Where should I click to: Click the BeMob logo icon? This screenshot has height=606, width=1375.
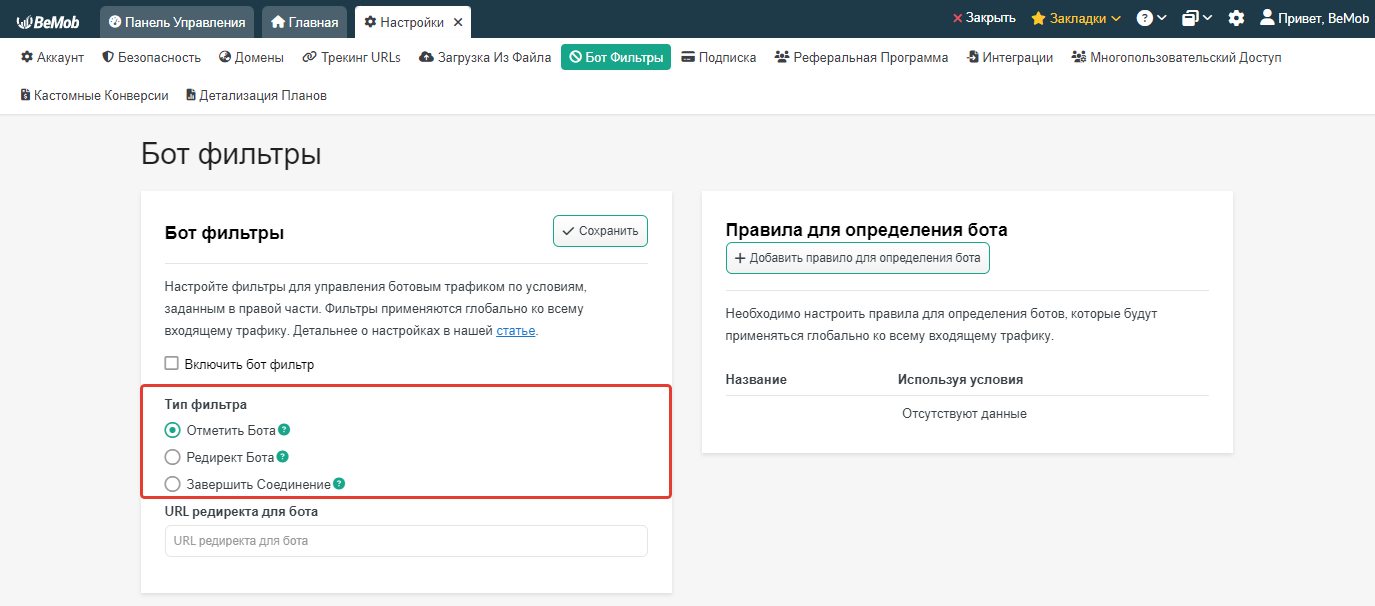click(x=48, y=21)
